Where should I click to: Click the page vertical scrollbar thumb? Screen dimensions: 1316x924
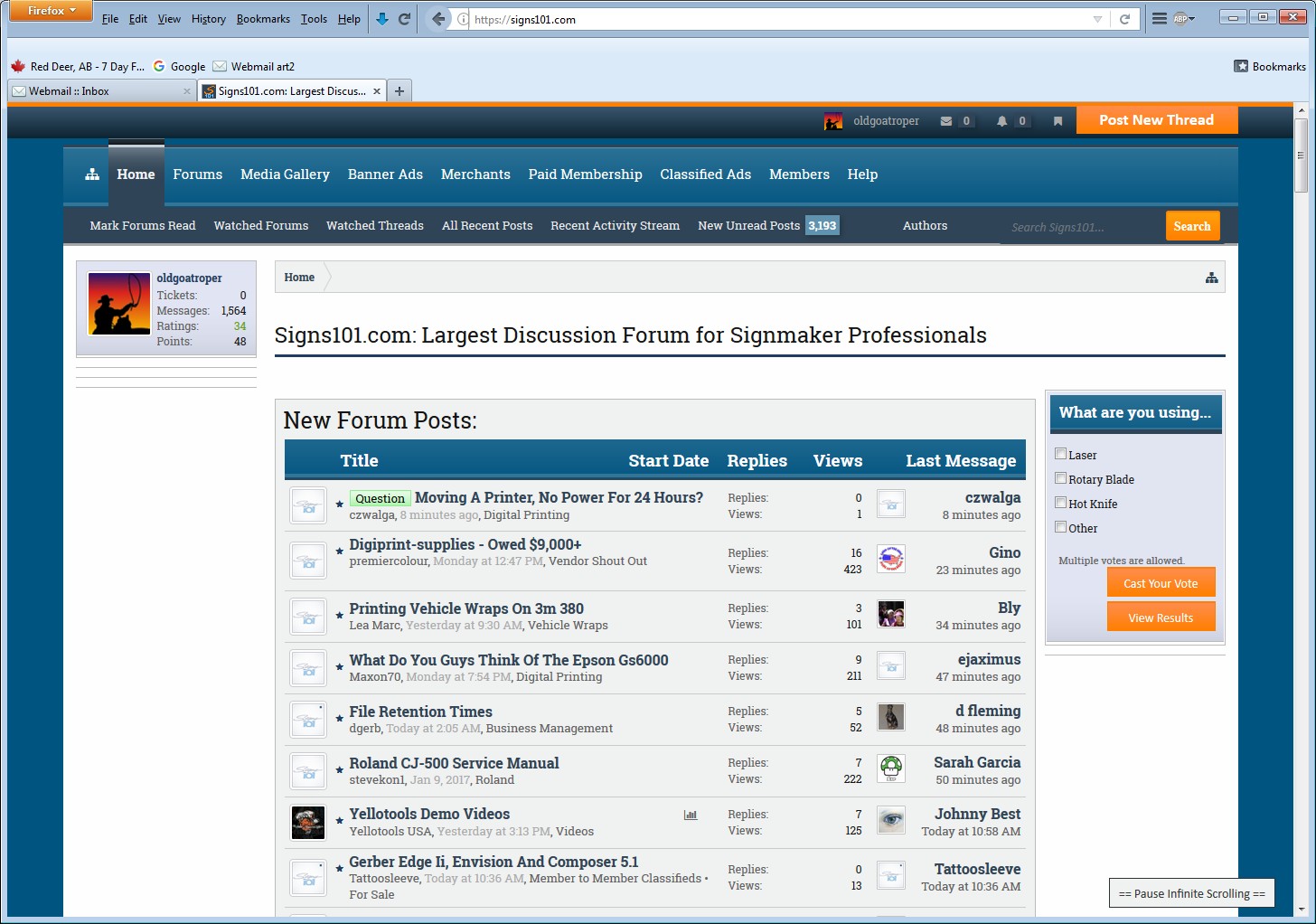[x=1302, y=155]
